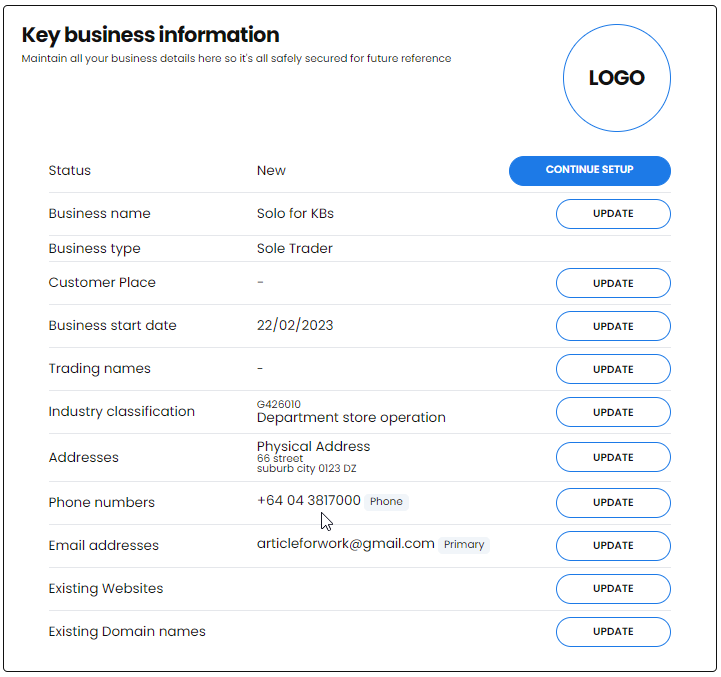The width and height of the screenshot is (721, 677).
Task: Click the circular LOGO placeholder
Action: 617,78
